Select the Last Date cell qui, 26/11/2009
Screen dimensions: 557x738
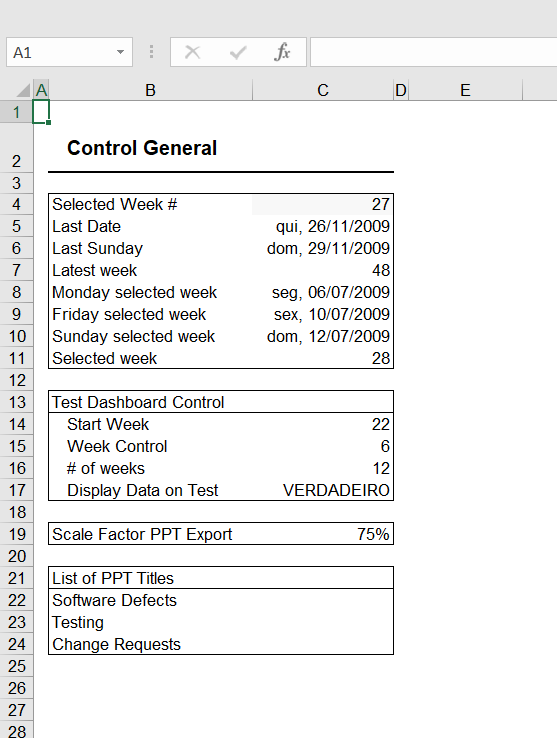[x=323, y=226]
